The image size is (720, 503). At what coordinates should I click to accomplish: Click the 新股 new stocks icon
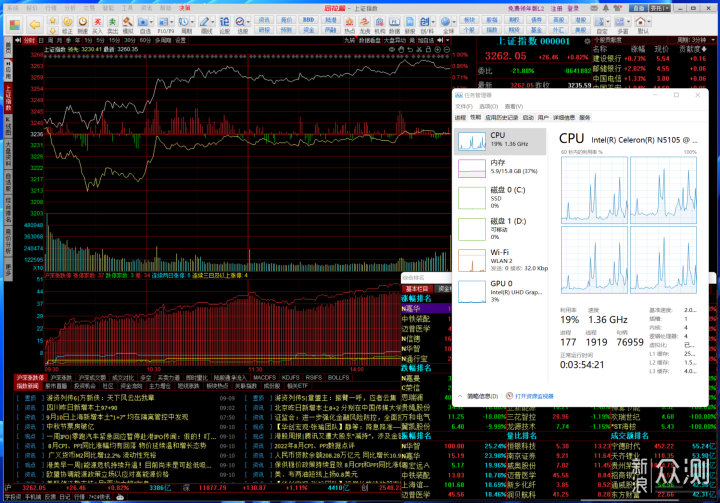(410, 22)
